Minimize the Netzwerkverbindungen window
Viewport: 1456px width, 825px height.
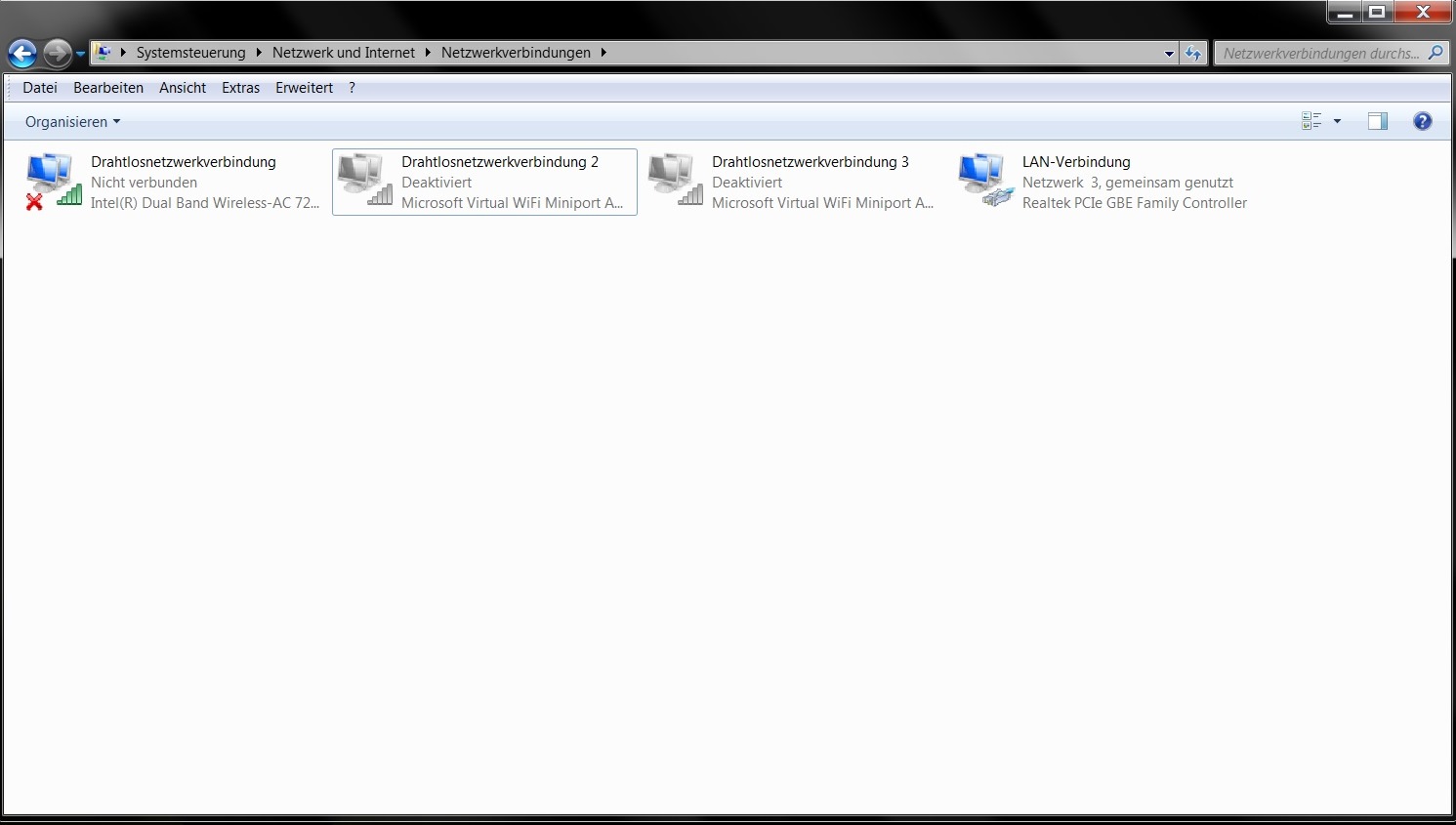point(1344,12)
